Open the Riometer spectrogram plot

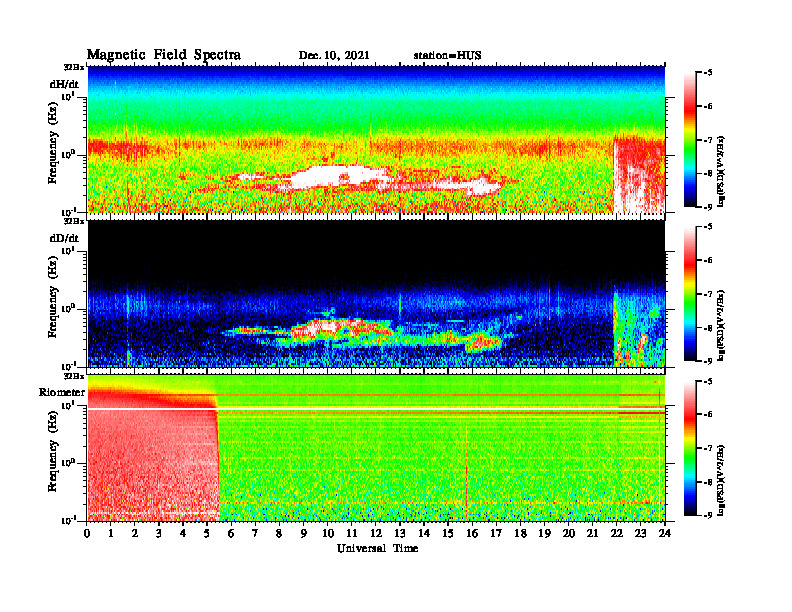pos(376,448)
